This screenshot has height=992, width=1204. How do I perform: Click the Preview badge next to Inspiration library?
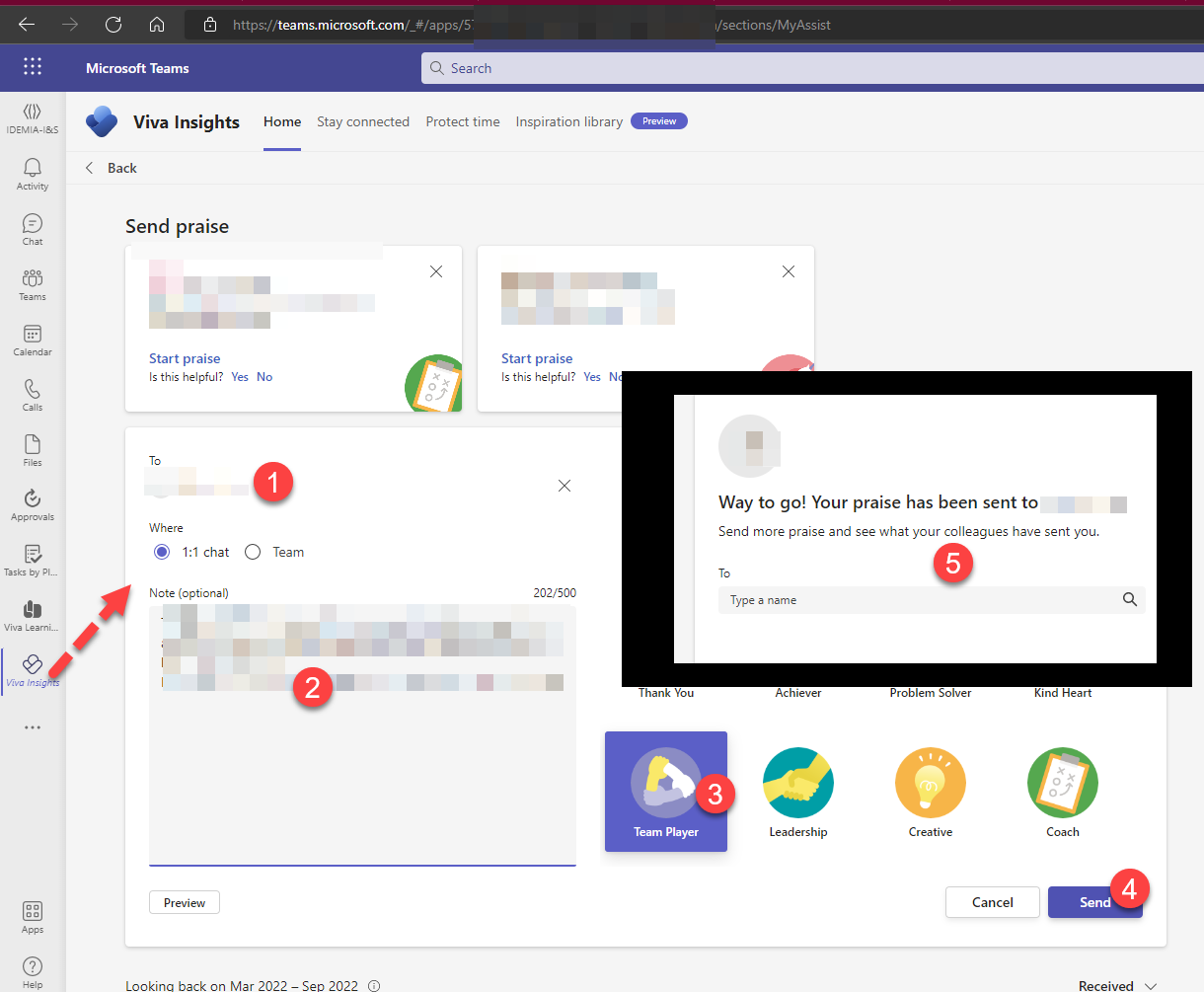[659, 121]
